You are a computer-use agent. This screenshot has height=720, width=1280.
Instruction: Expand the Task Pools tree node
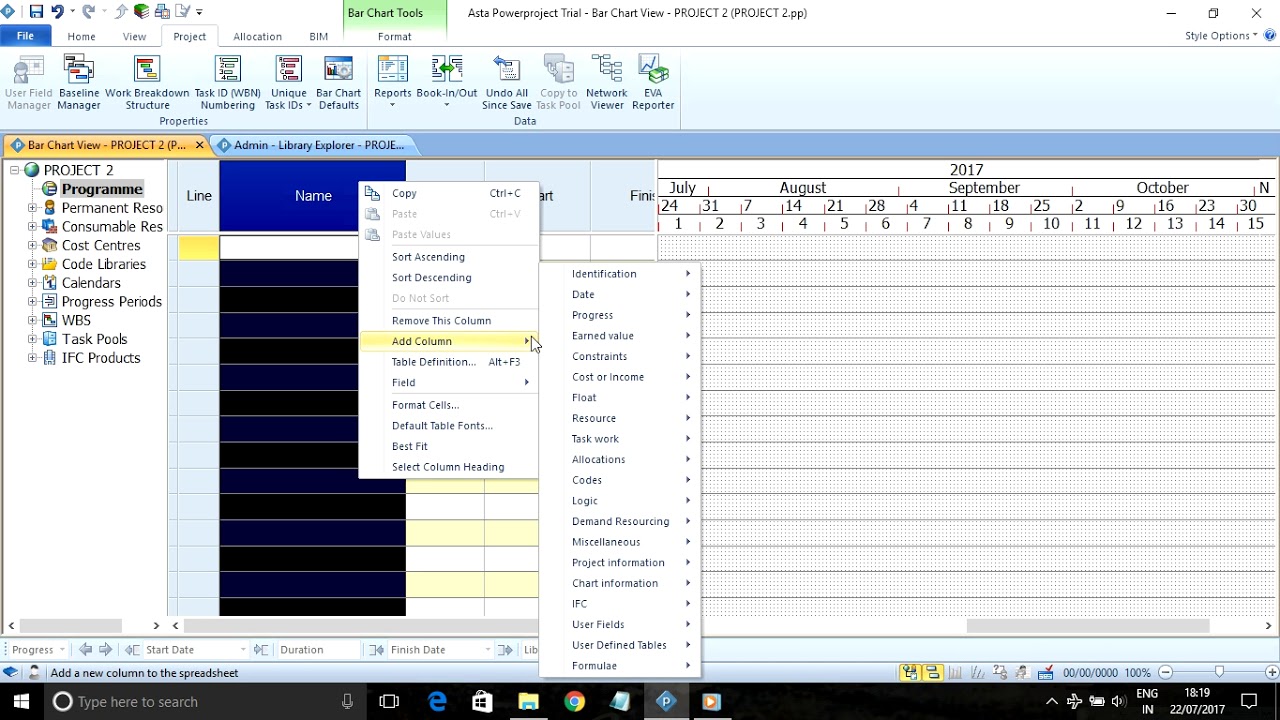click(32, 339)
